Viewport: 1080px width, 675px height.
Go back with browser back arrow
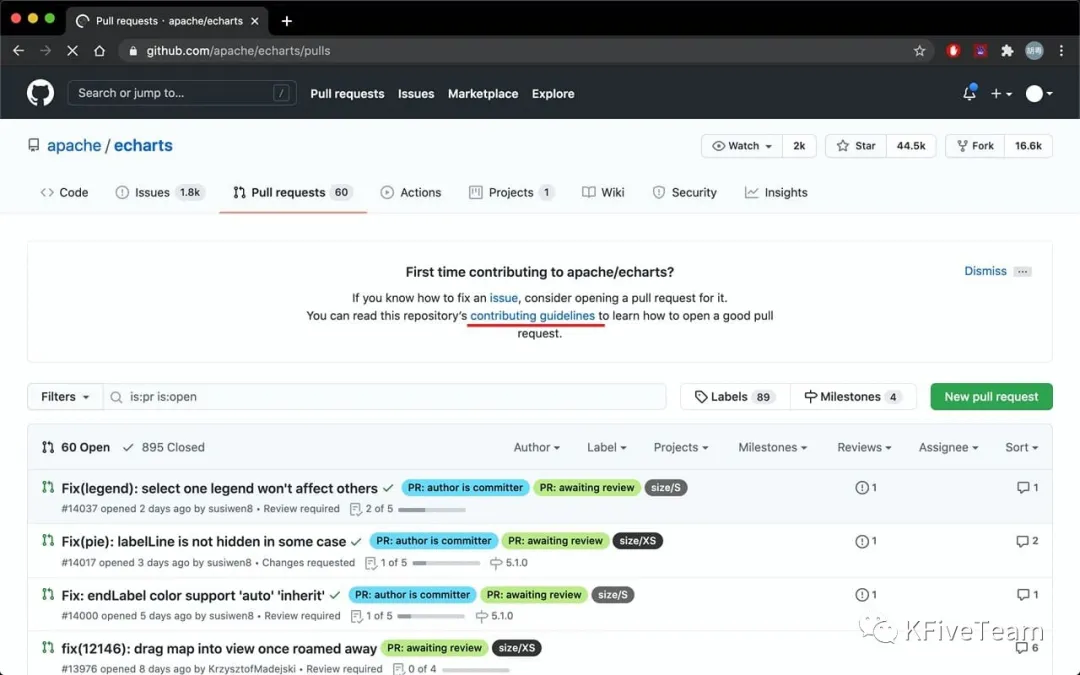click(19, 51)
